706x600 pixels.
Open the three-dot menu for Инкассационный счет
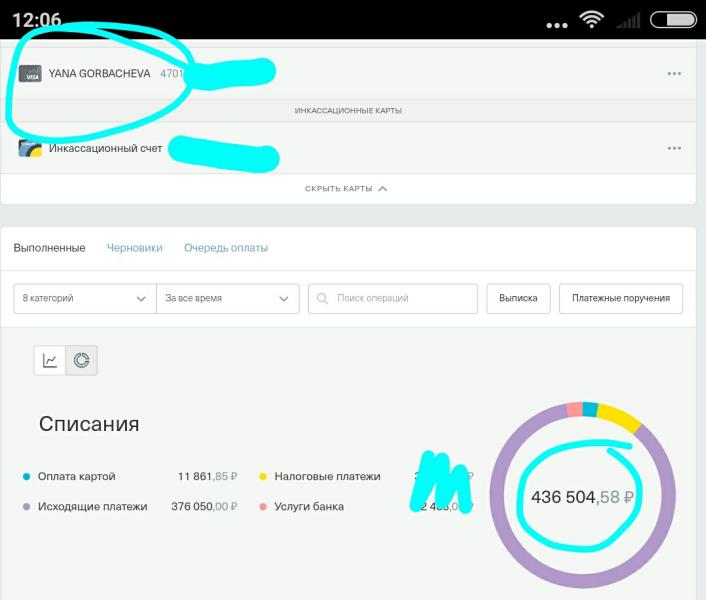click(x=674, y=148)
